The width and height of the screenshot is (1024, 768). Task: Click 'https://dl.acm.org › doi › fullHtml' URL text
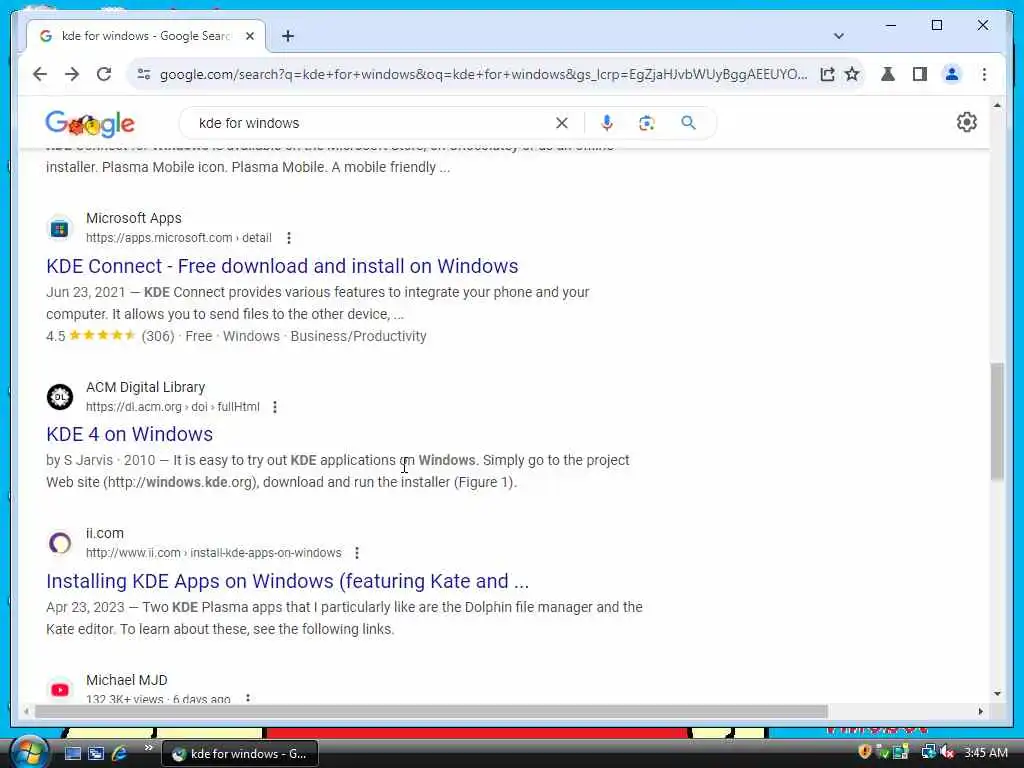(x=173, y=407)
